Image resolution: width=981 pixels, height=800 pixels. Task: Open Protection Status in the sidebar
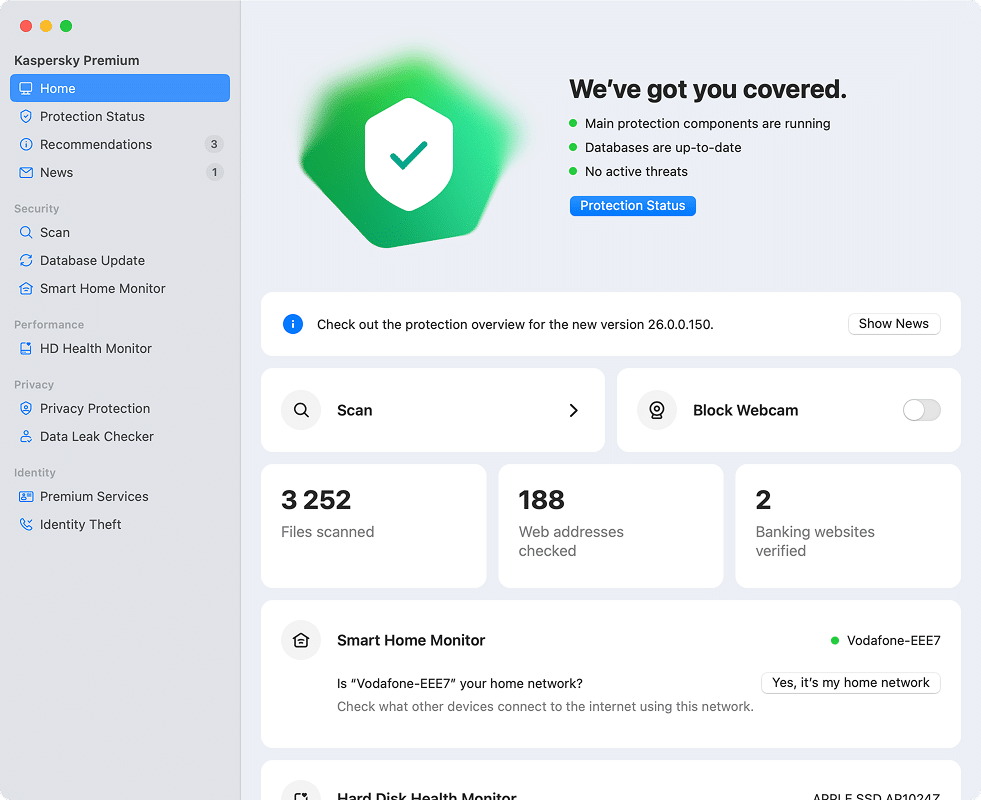click(x=120, y=116)
